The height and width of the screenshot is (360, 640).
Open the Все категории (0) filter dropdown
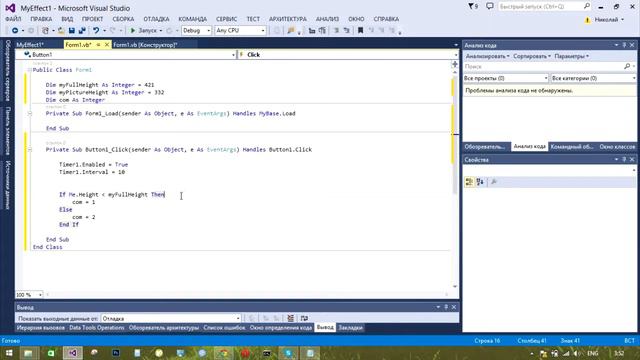(594, 78)
